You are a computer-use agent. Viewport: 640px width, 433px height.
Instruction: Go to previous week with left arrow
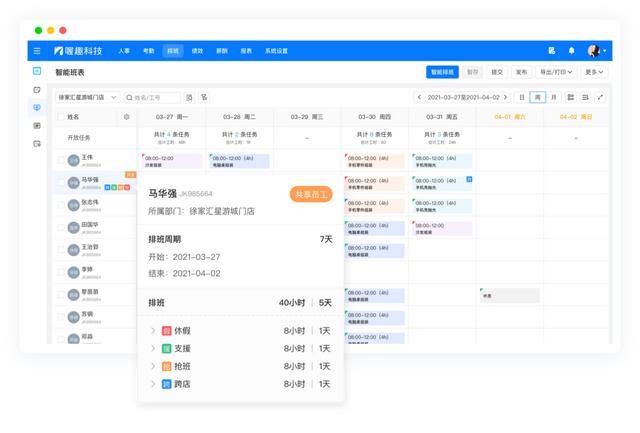(x=419, y=97)
